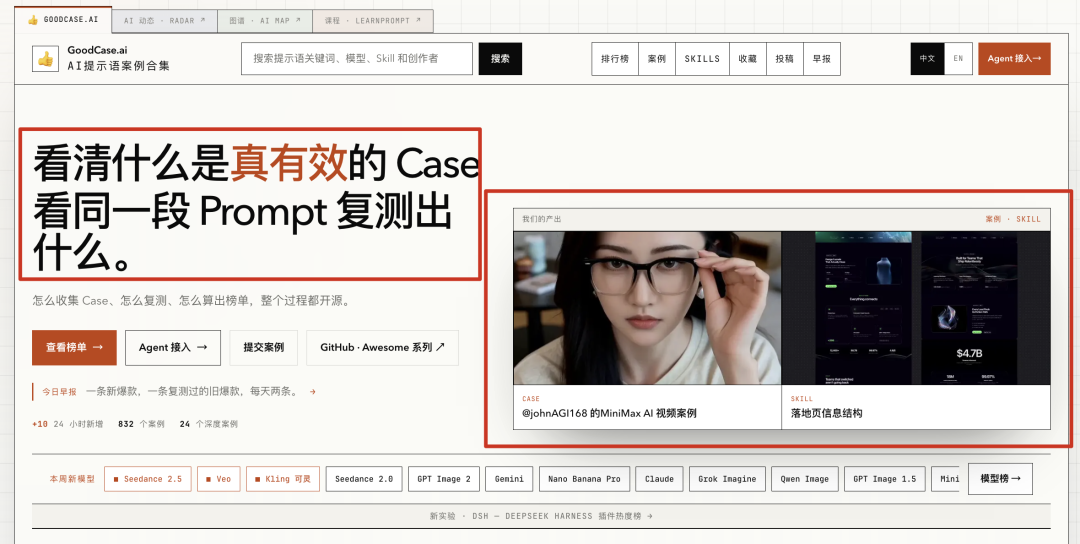Image resolution: width=1080 pixels, height=544 pixels.
Task: Open 收藏 in the navigation
Action: pos(747,59)
